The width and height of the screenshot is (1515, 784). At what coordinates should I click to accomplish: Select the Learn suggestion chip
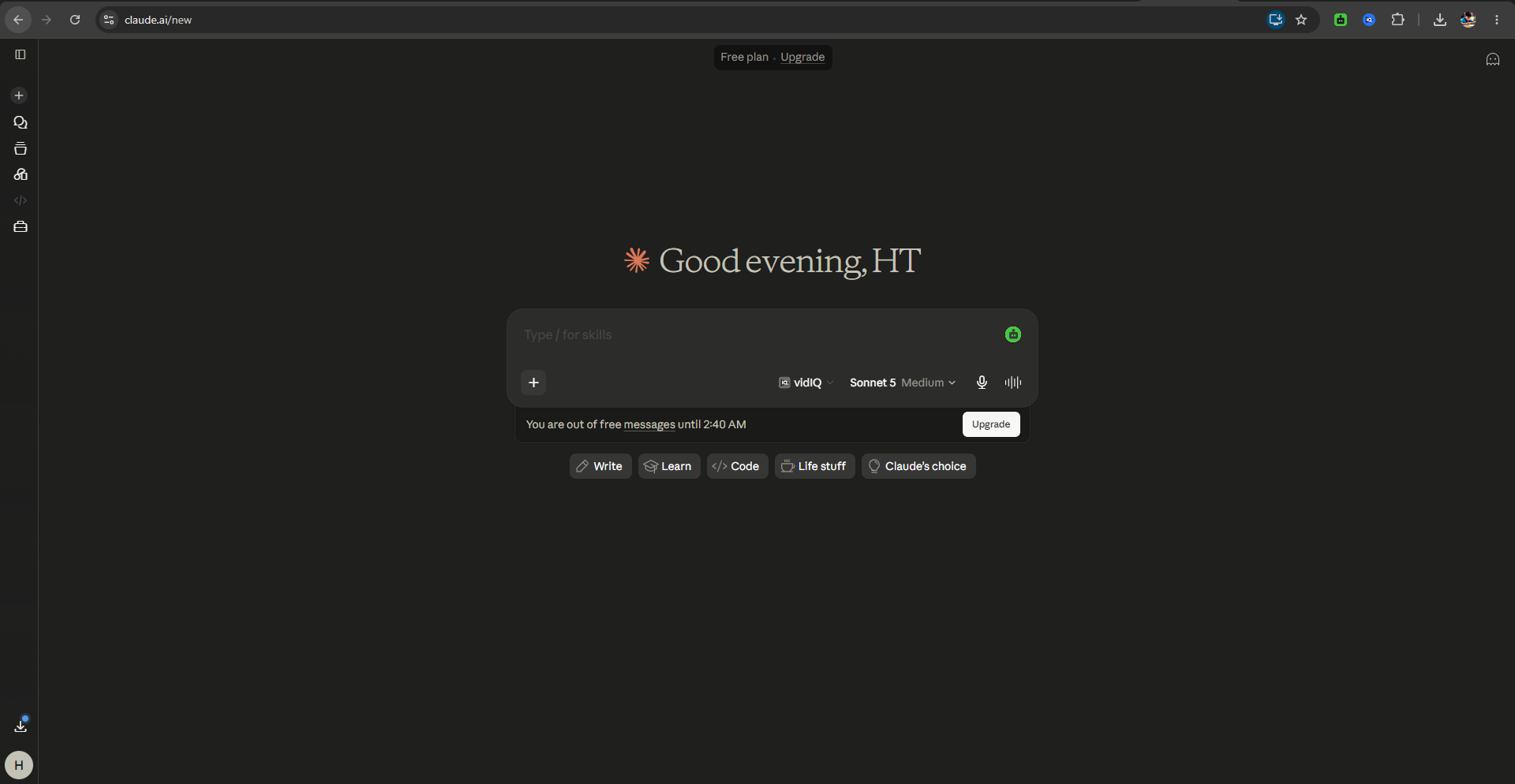tap(669, 466)
